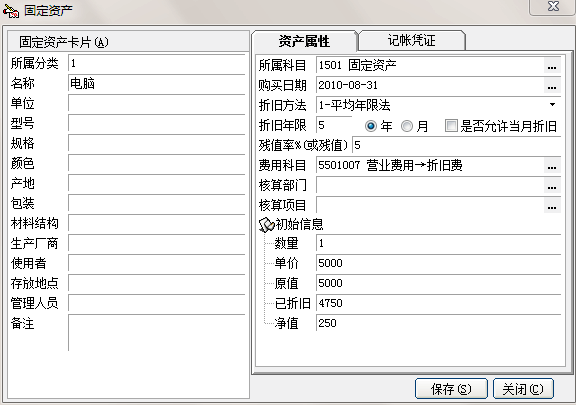Image resolution: width=576 pixels, height=405 pixels.
Task: Open the 1-平均年限法 combo box
Action: pyautogui.click(x=438, y=105)
